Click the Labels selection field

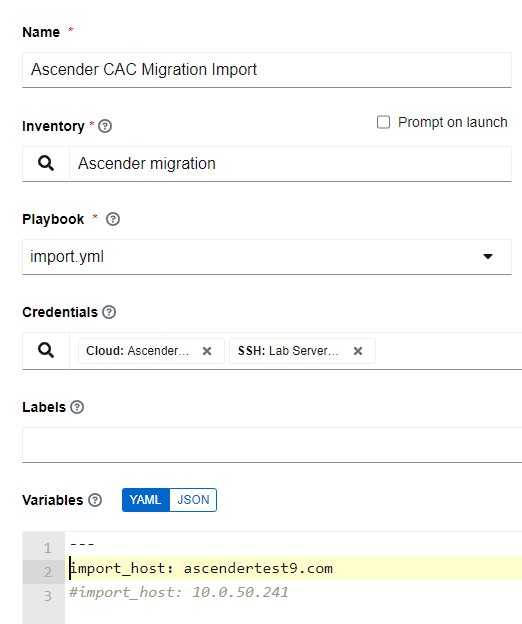[x=272, y=445]
